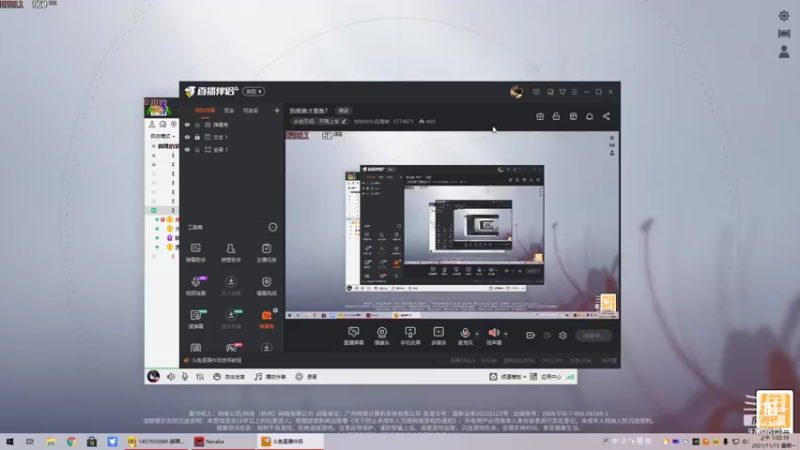Open the gear settings on danmaku show tool
Screen dimensions: 800x450
(276, 310)
